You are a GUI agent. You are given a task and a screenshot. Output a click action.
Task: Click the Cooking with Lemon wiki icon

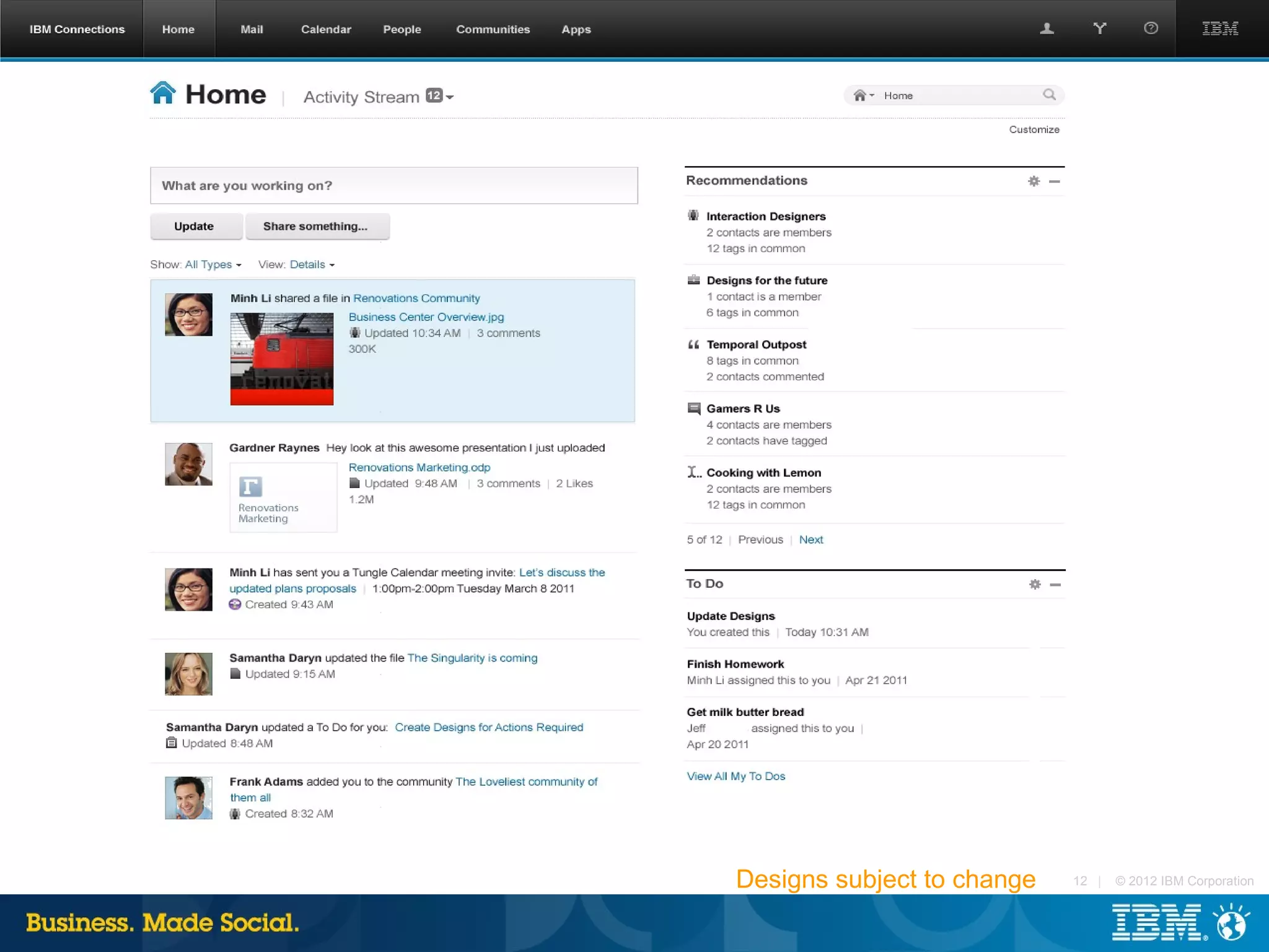pos(694,473)
